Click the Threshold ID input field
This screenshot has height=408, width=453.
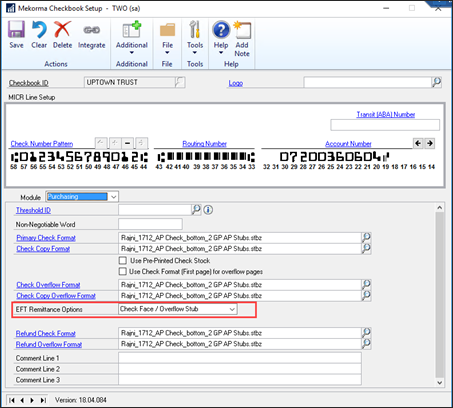[x=155, y=210]
